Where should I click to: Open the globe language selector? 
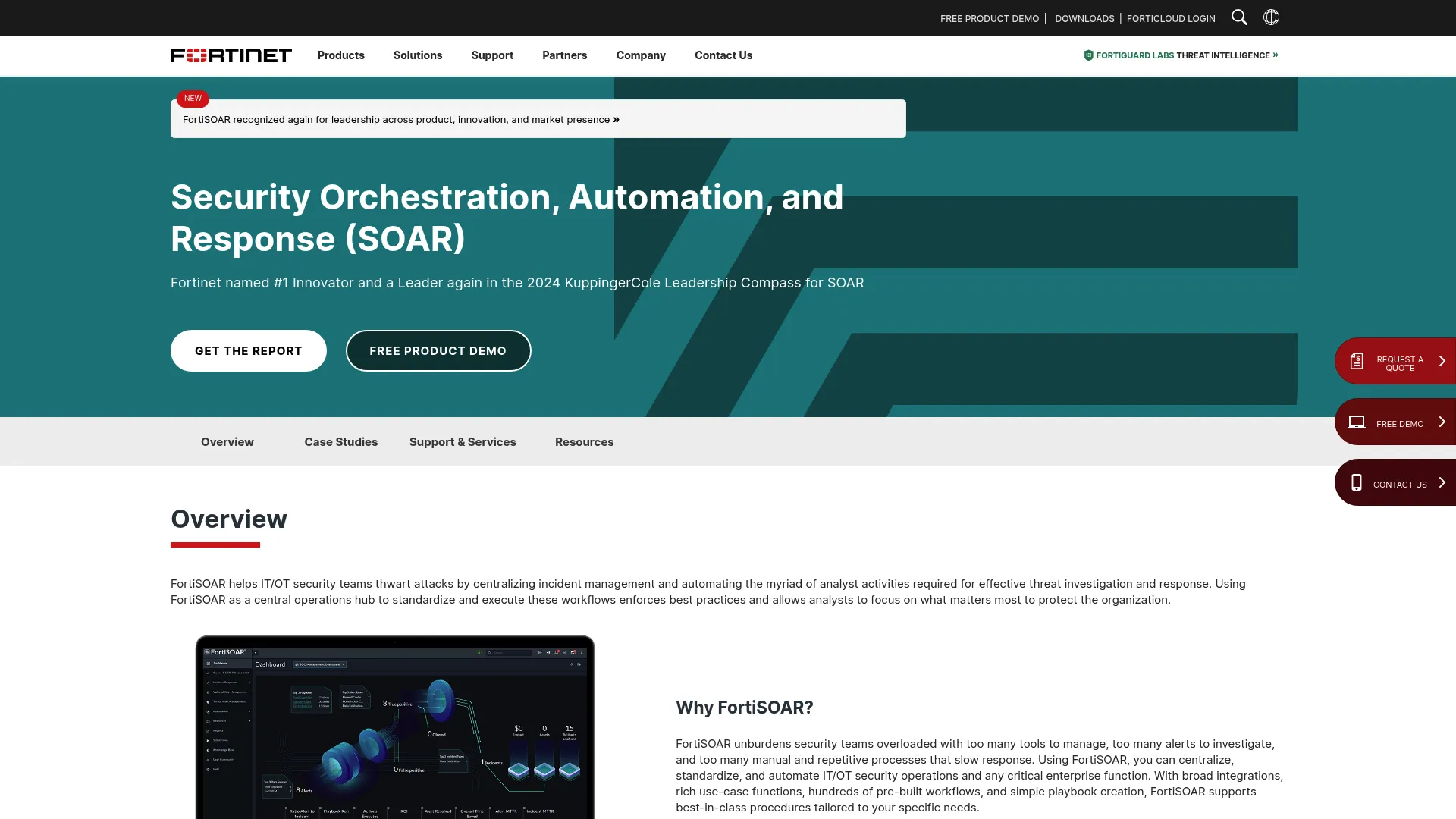coord(1271,17)
